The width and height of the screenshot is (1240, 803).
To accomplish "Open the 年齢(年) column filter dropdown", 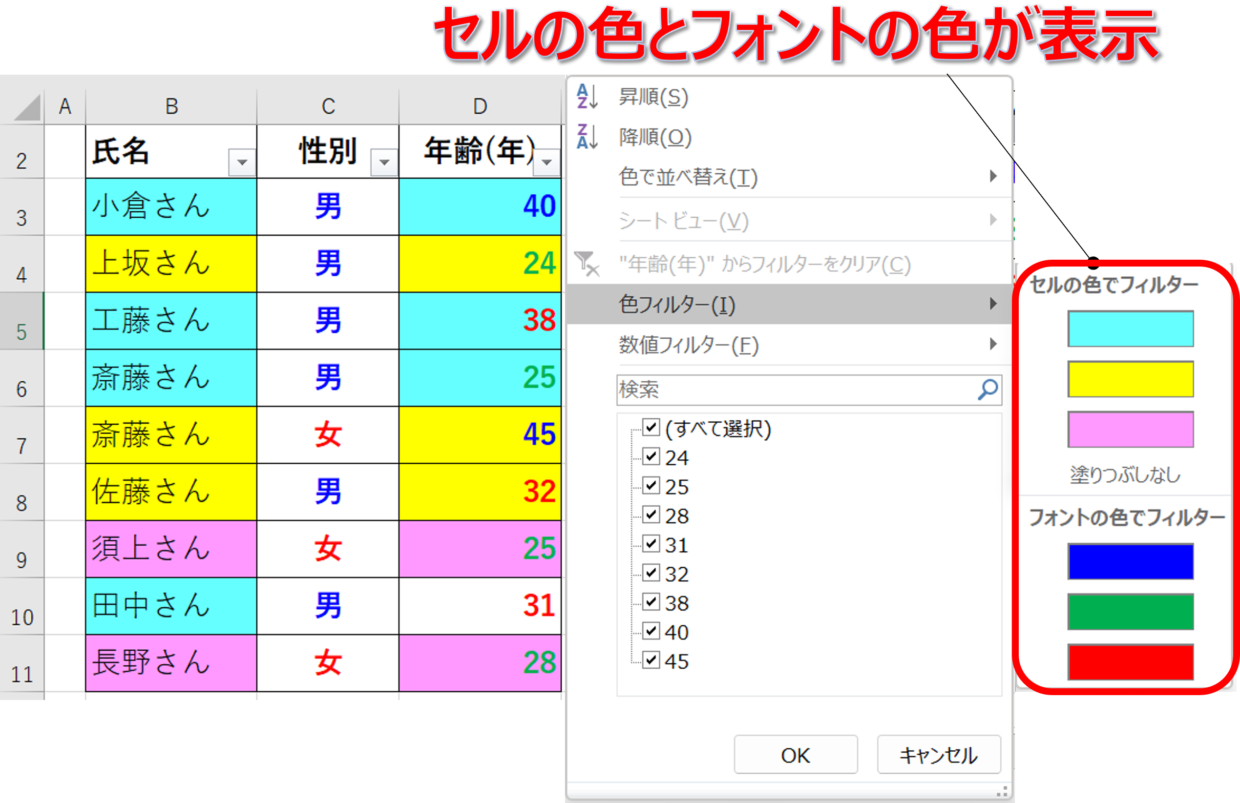I will pyautogui.click(x=547, y=162).
